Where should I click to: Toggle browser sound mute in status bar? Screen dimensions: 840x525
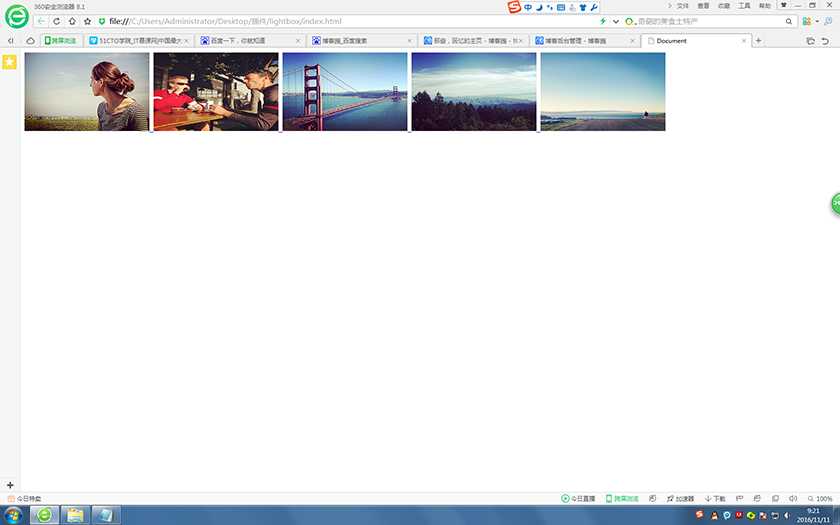[x=793, y=498]
